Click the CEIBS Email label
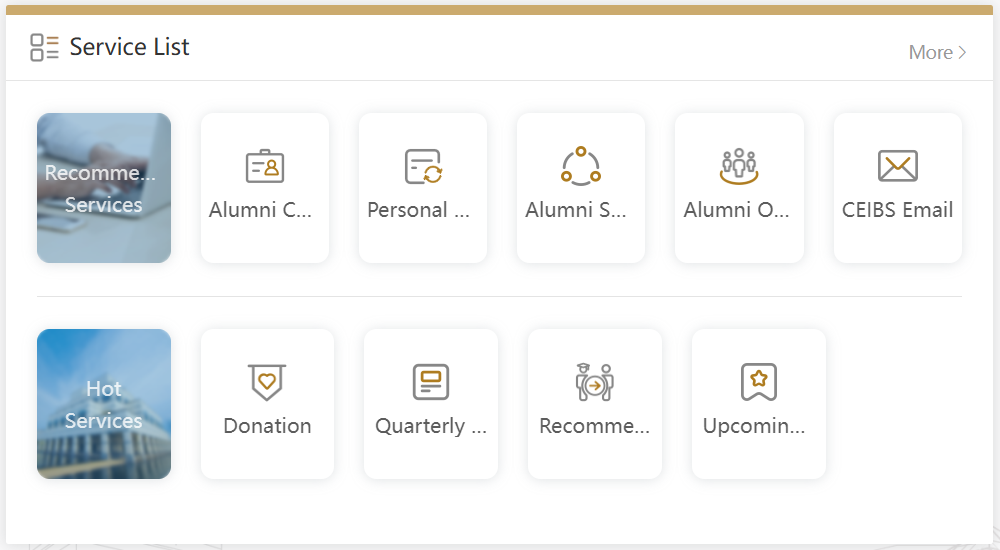This screenshot has width=1000, height=550. point(898,210)
